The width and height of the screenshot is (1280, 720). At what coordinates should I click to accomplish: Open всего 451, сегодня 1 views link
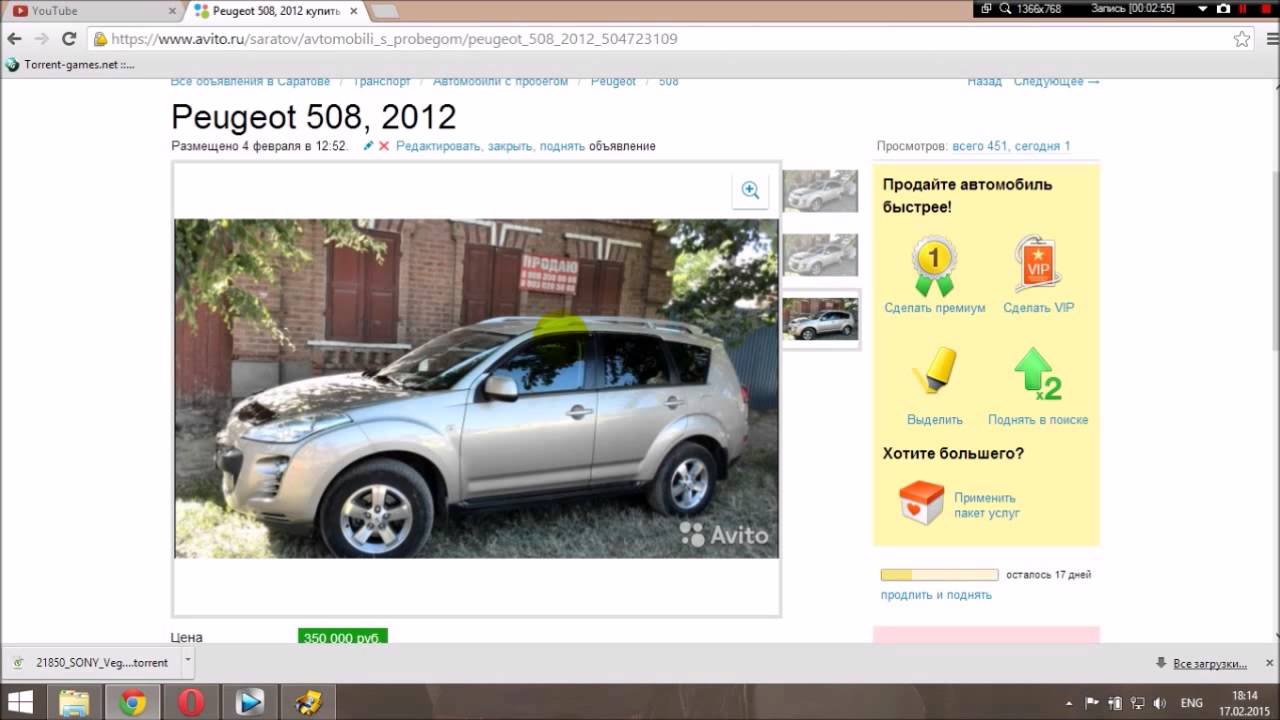pos(1011,146)
